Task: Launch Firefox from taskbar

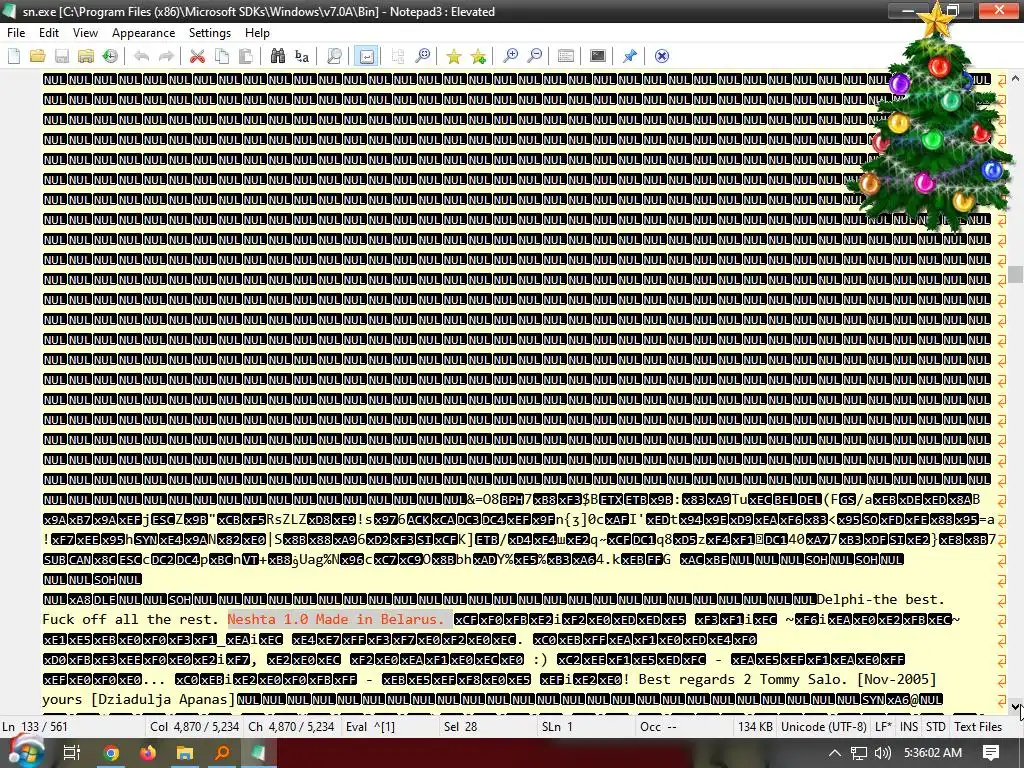Action: click(148, 753)
